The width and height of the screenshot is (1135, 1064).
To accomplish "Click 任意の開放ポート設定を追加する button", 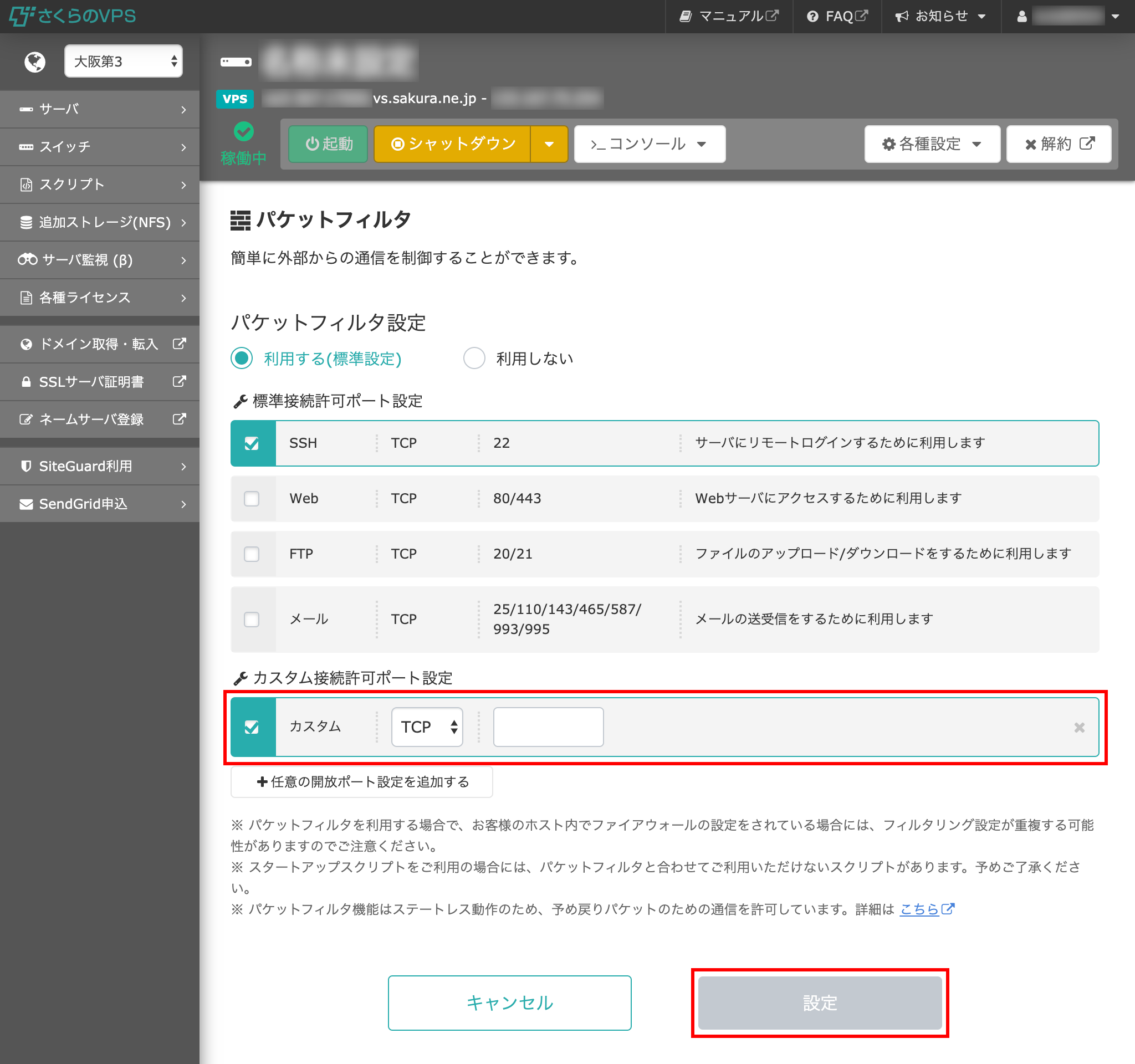I will pos(362,781).
